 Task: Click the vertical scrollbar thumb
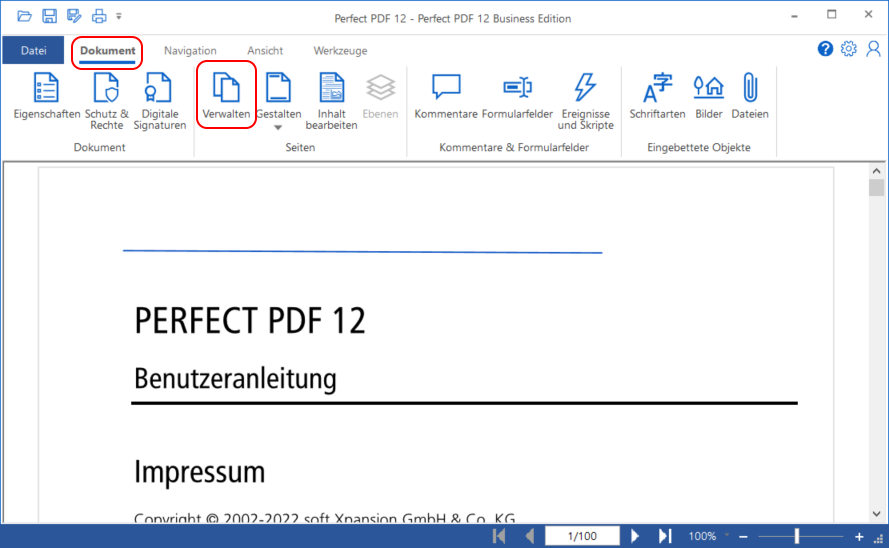coord(877,188)
